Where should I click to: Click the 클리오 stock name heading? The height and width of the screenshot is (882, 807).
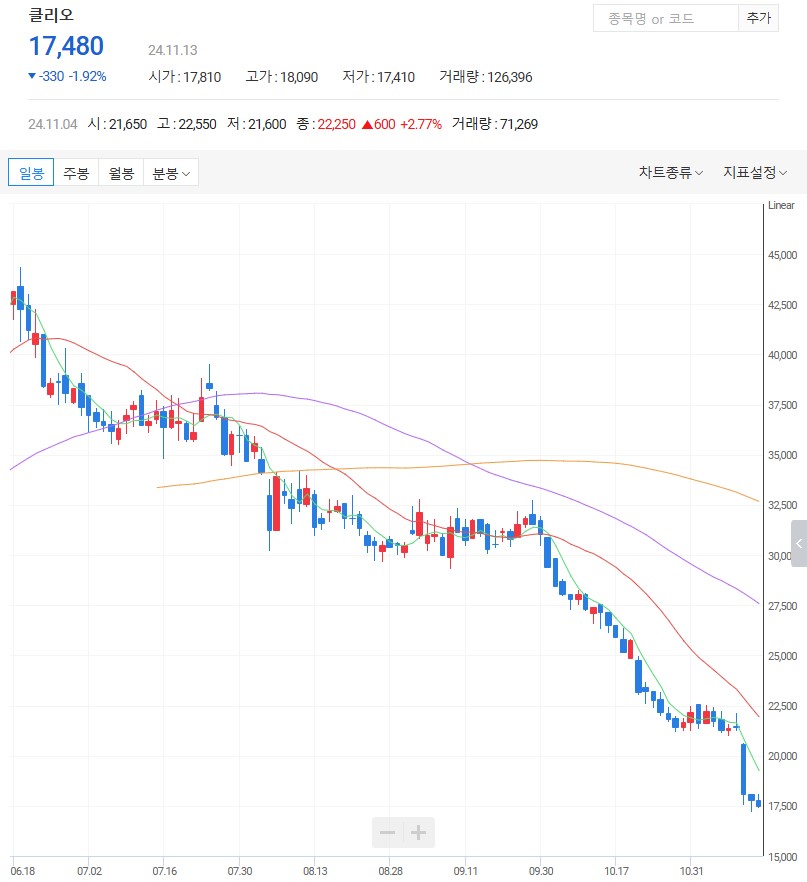pyautogui.click(x=51, y=16)
